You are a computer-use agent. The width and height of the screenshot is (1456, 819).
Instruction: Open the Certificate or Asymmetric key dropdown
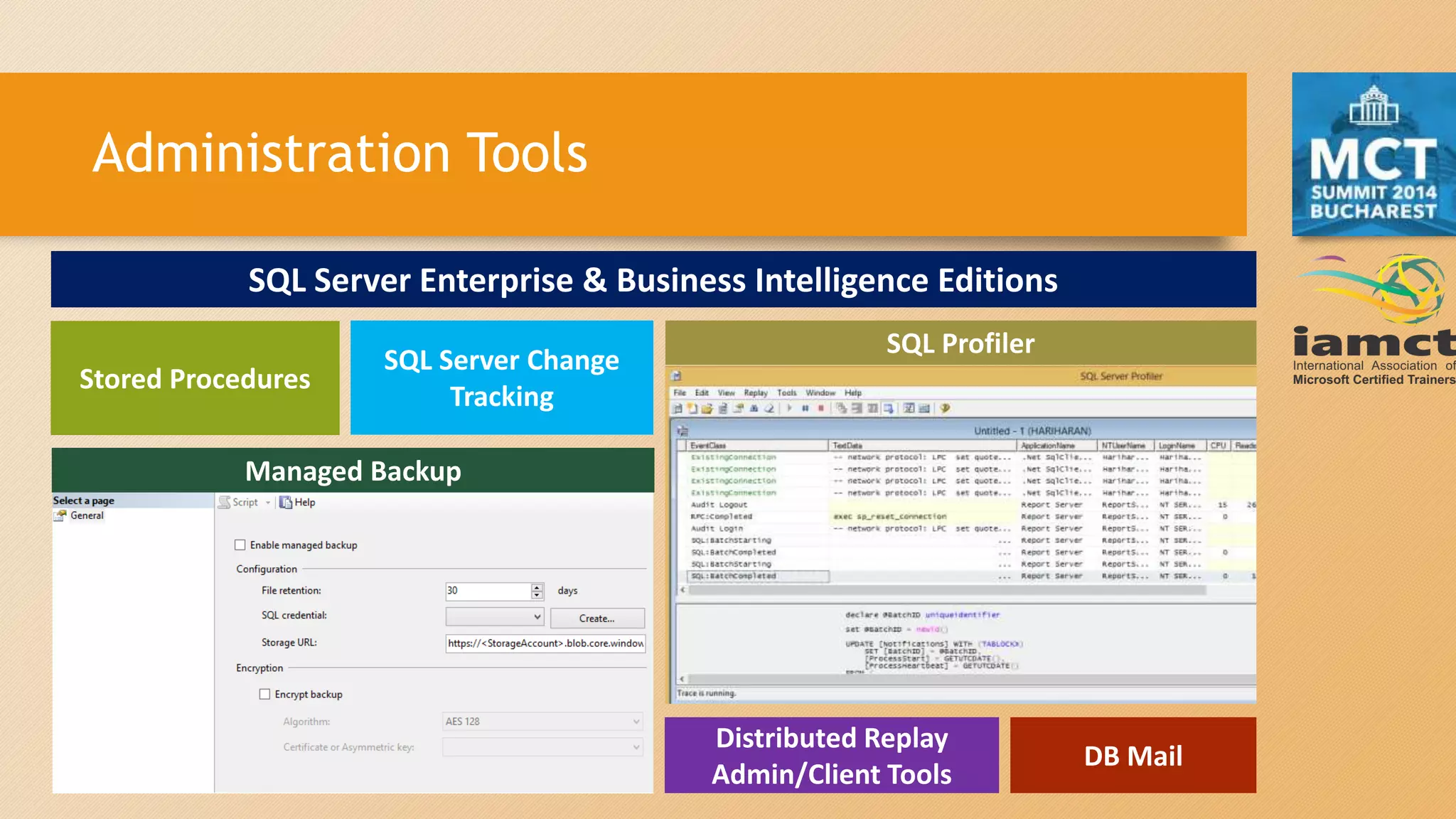[636, 747]
